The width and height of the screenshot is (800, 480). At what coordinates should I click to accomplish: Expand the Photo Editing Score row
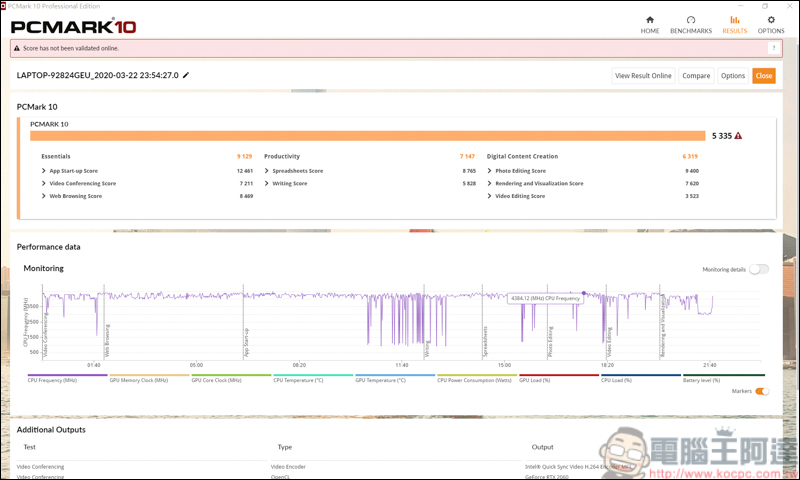[490, 171]
